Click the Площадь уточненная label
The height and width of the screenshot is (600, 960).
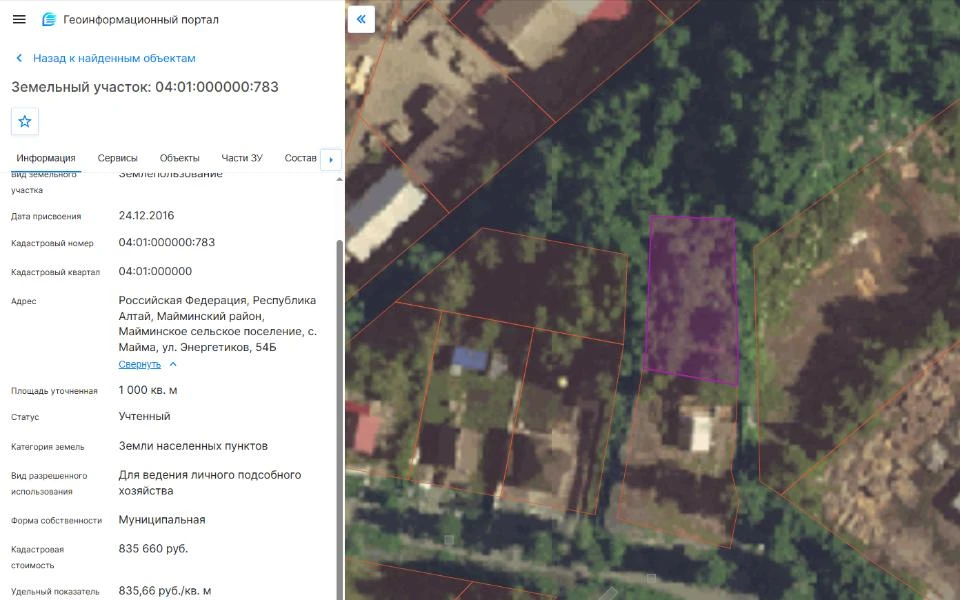click(x=54, y=391)
